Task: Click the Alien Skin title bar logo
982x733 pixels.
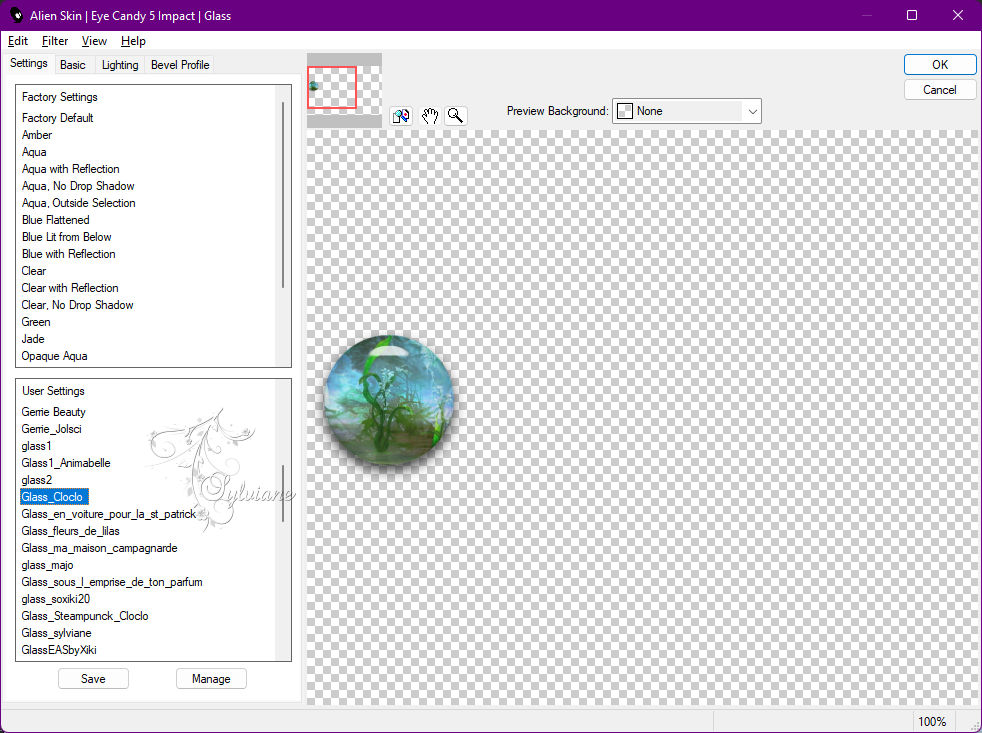Action: 16,15
